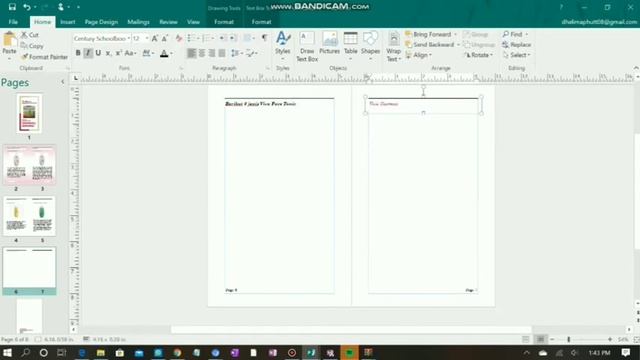Screen dimensions: 640x360
Task: Toggle Superscript formatting
Action: 118,53
